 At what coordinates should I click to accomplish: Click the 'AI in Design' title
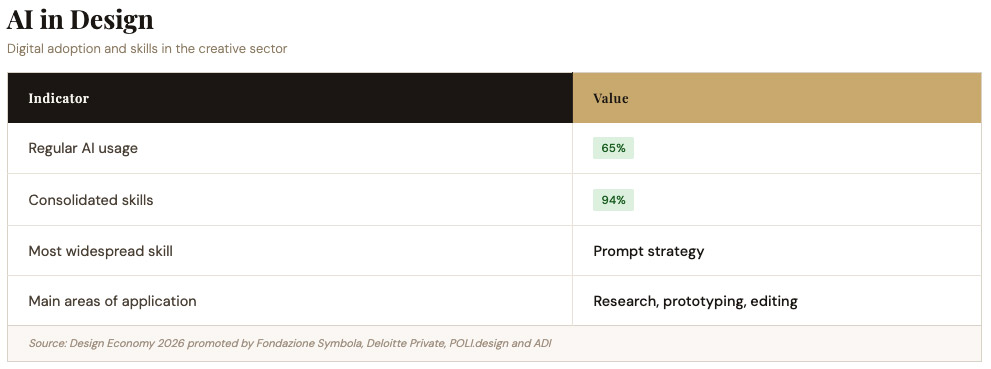click(x=80, y=19)
